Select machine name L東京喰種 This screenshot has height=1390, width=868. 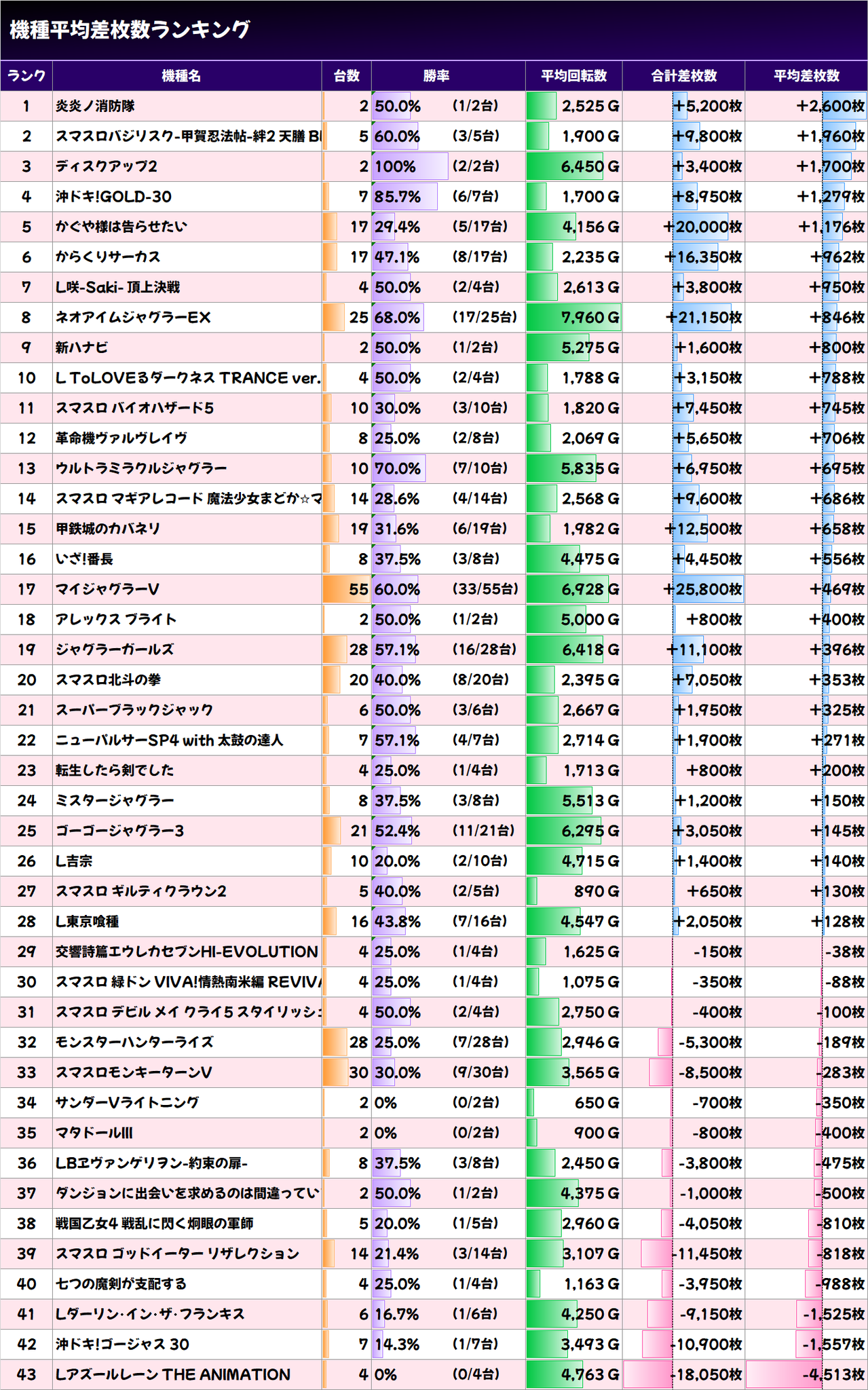[88, 922]
